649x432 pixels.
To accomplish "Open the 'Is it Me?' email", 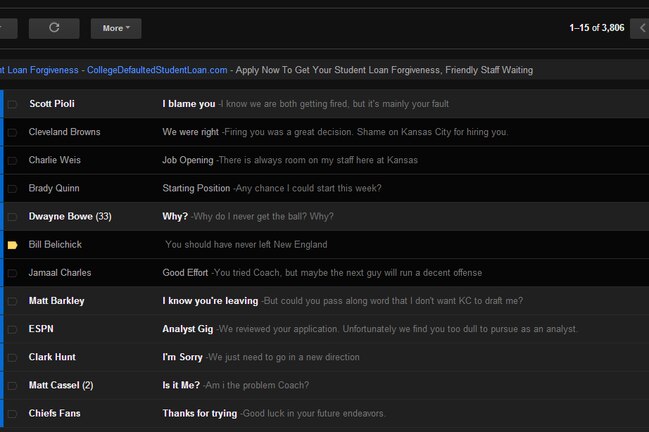I will point(236,385).
